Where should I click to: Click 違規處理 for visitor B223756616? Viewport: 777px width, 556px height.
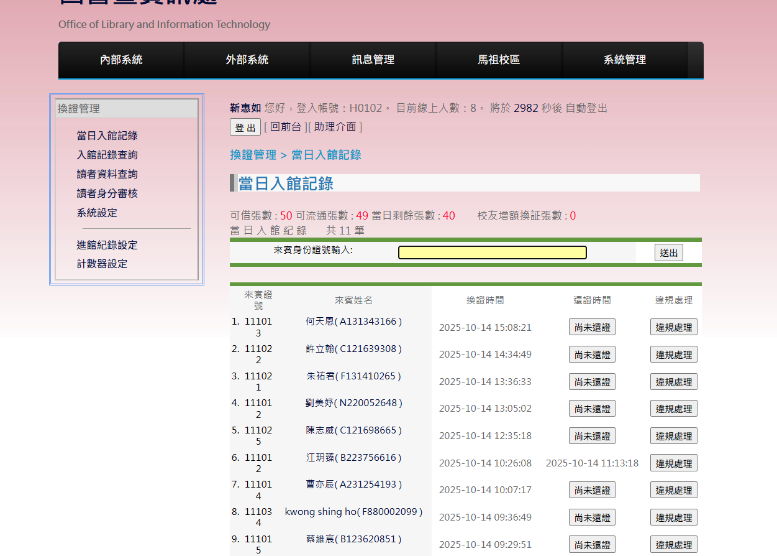tap(673, 463)
